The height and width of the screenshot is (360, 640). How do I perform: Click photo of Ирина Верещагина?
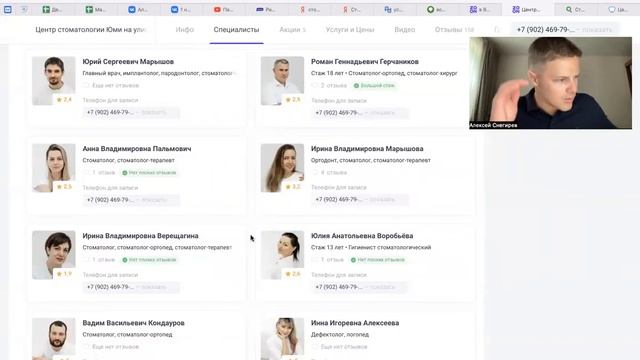pyautogui.click(x=53, y=255)
